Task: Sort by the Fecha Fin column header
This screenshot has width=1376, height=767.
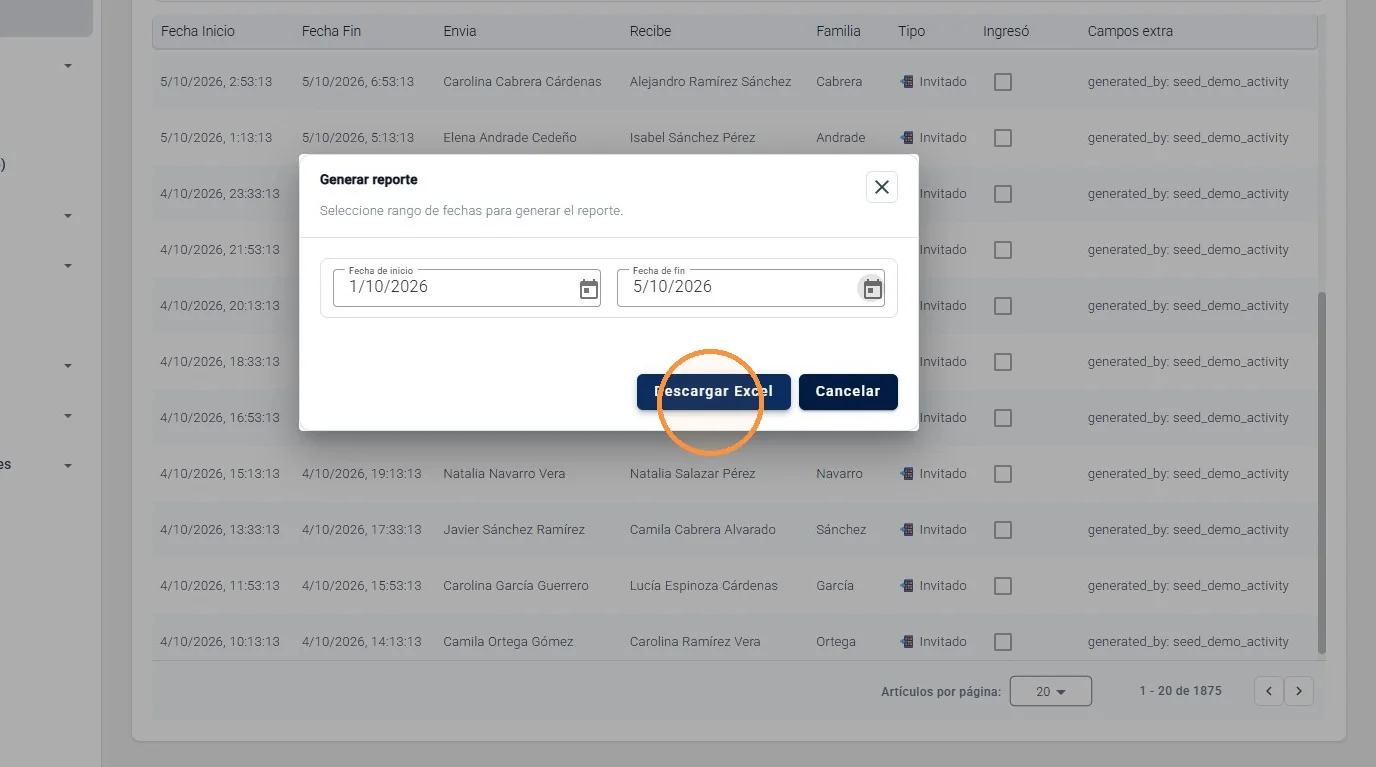Action: [331, 31]
